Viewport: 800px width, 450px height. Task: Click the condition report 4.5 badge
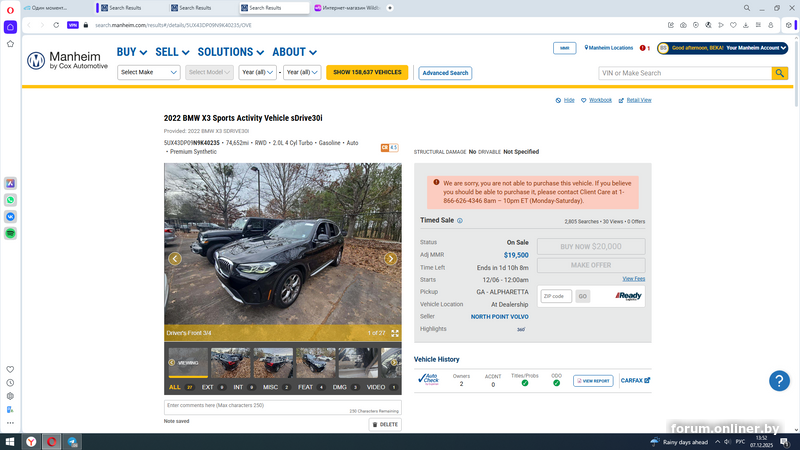pos(389,147)
